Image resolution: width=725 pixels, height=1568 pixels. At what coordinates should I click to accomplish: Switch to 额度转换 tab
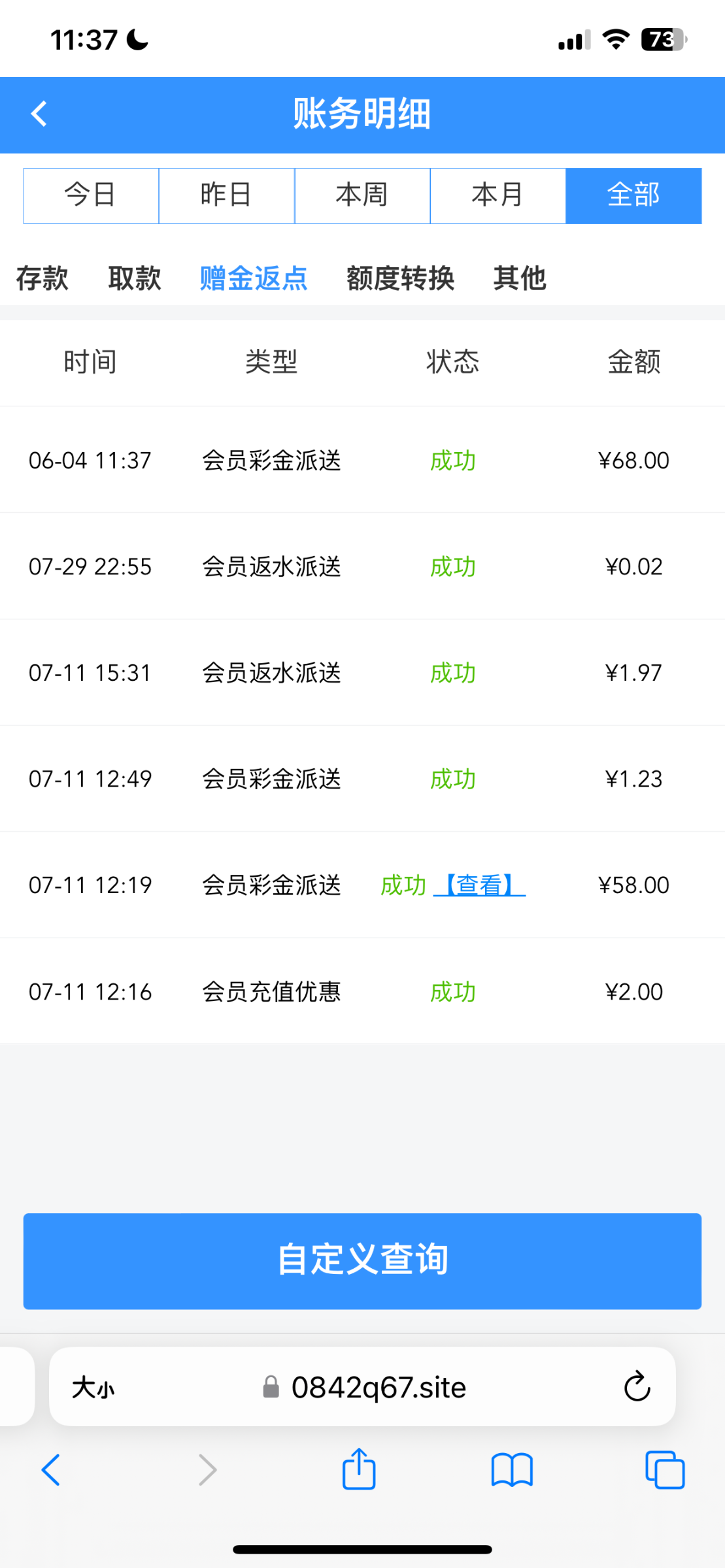(400, 278)
